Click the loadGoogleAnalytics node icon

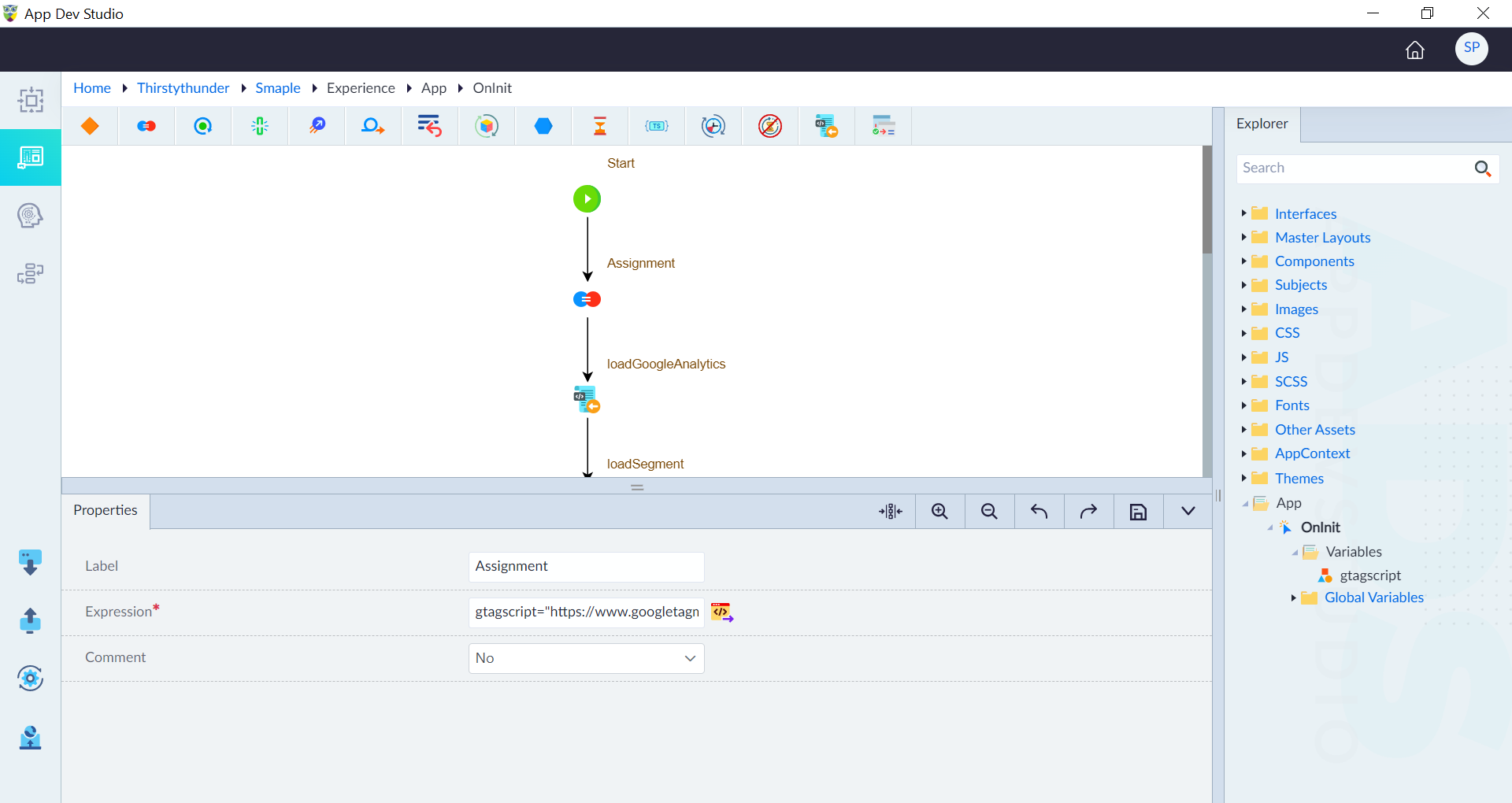tap(587, 399)
